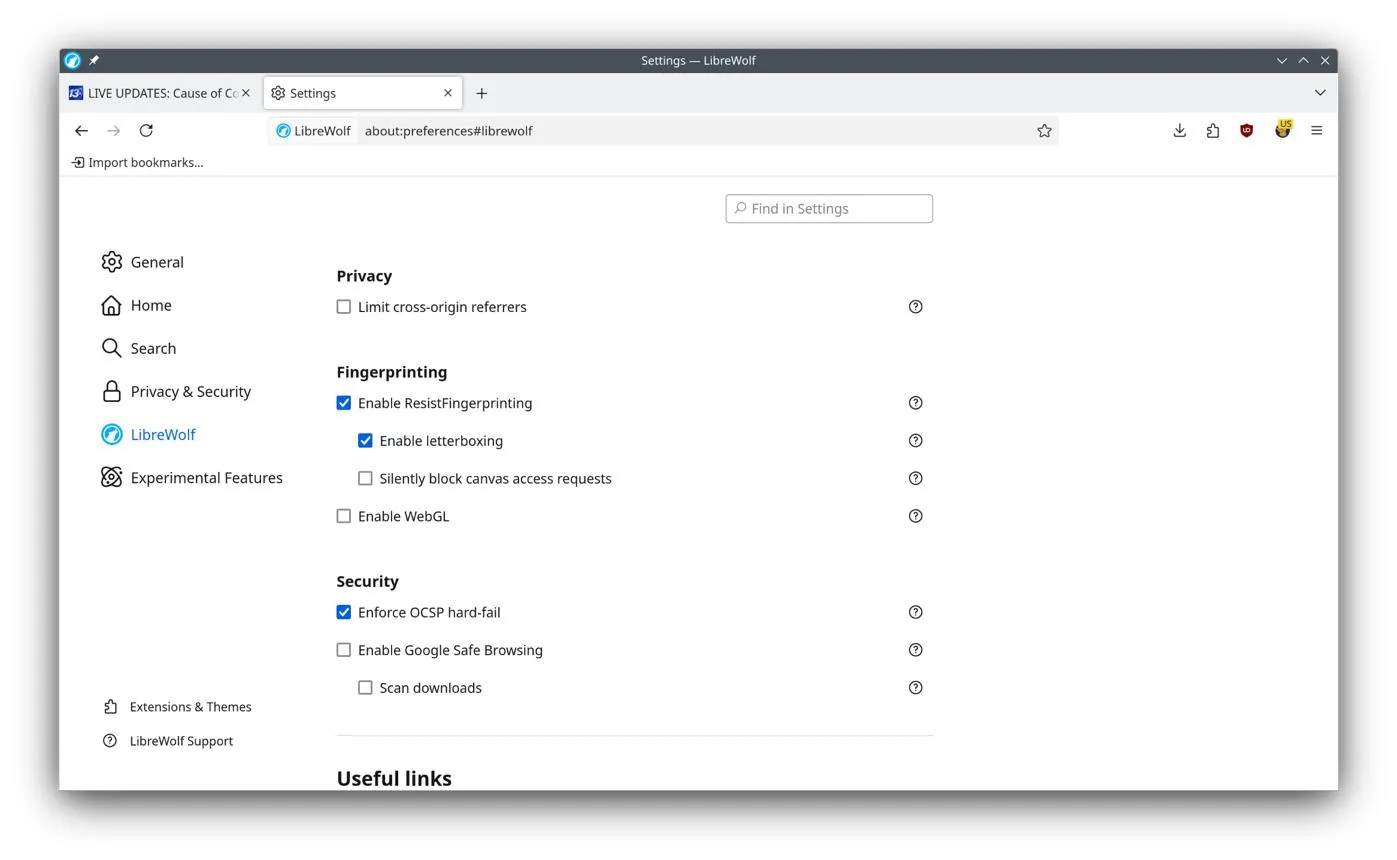Click Import bookmarks in bookmarks bar
Image resolution: width=1397 pixels, height=860 pixels.
click(137, 162)
